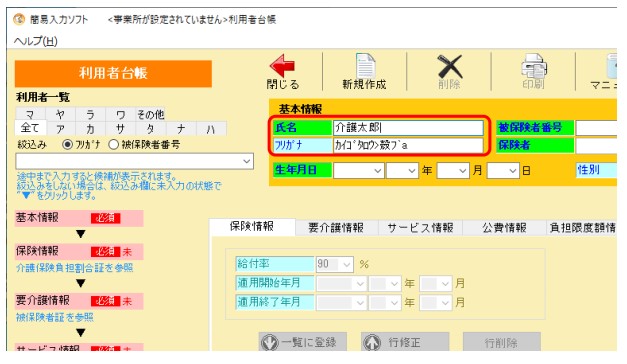627x364 pixels.
Task: Click the 性別 field label
Action: [x=597, y=170]
